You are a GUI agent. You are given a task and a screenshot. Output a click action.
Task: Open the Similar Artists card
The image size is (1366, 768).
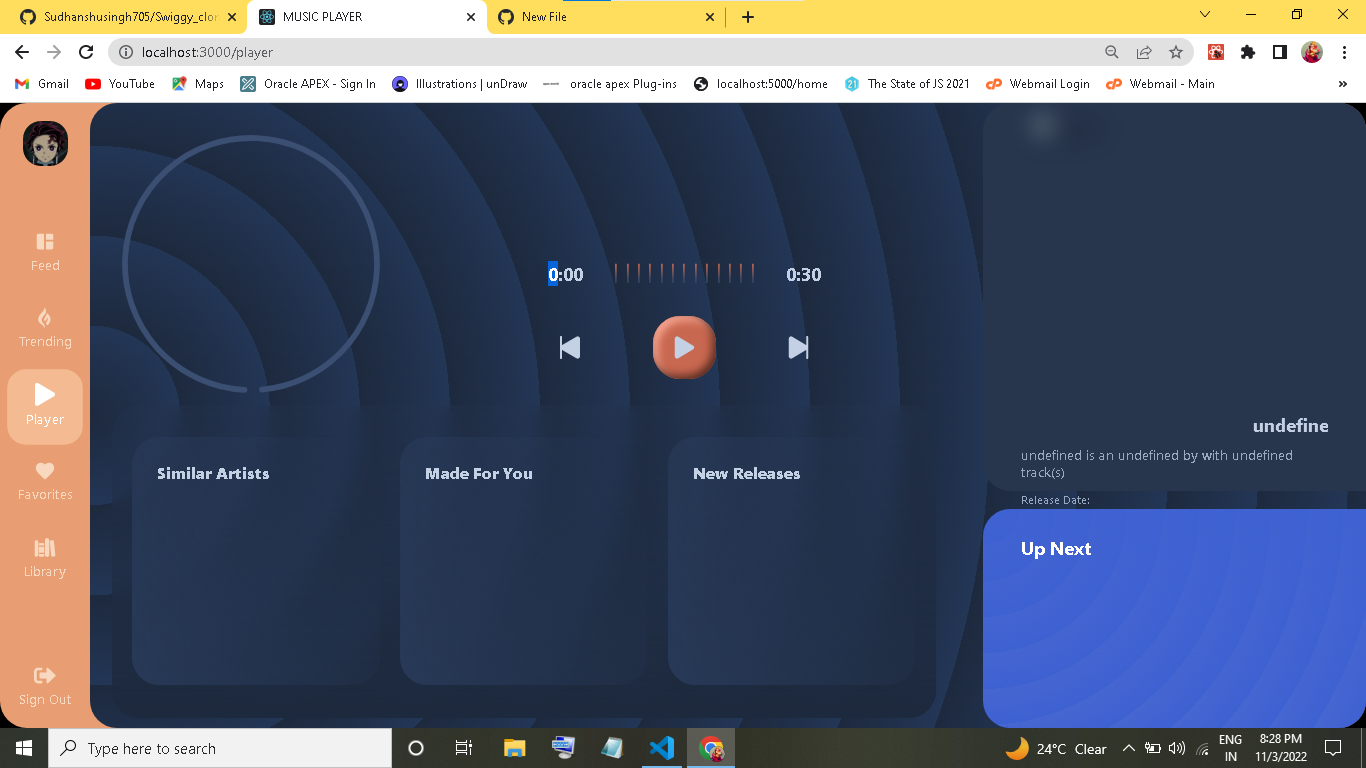(256, 560)
